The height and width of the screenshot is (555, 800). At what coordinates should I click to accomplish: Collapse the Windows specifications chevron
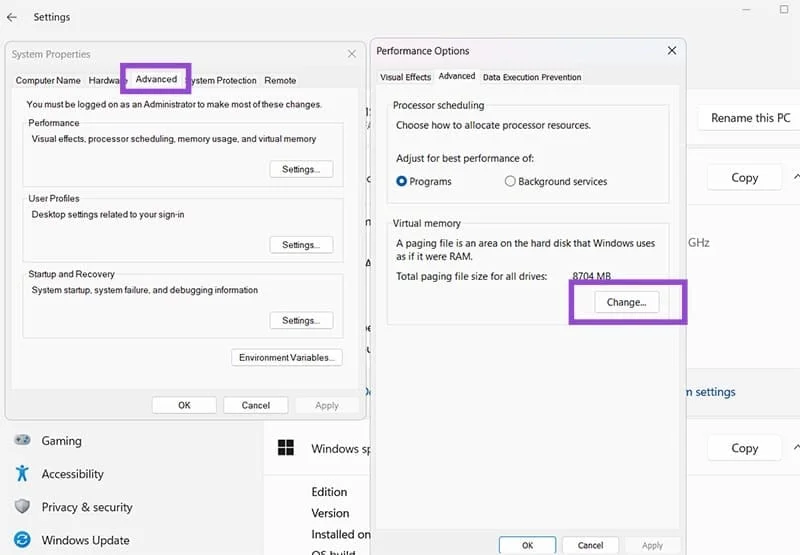795,448
